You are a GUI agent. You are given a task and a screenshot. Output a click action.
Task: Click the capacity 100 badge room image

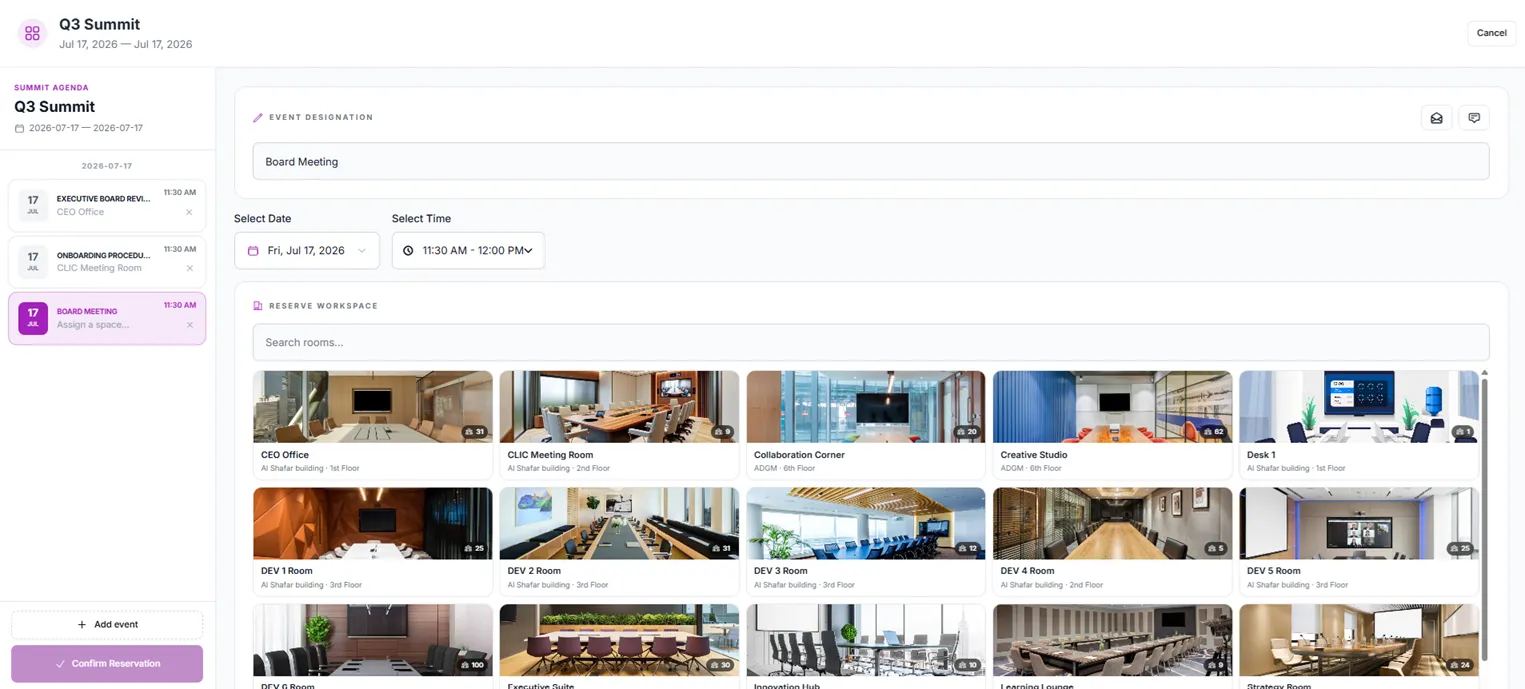(373, 640)
